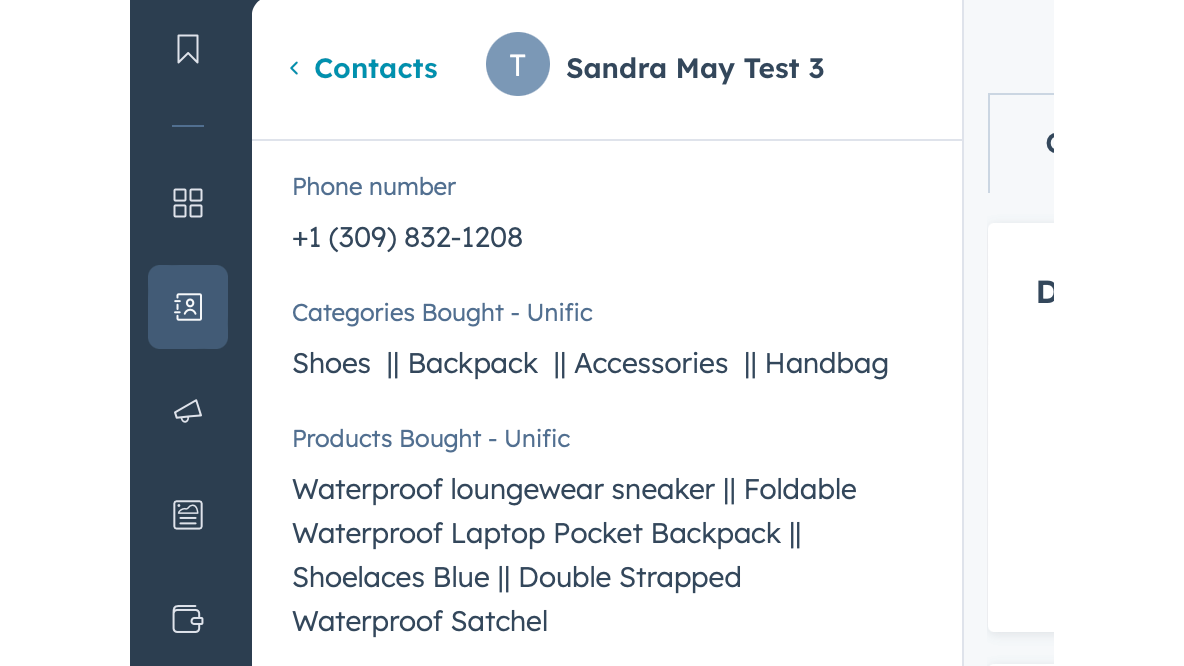Open Marketing via the megaphone icon

187,411
